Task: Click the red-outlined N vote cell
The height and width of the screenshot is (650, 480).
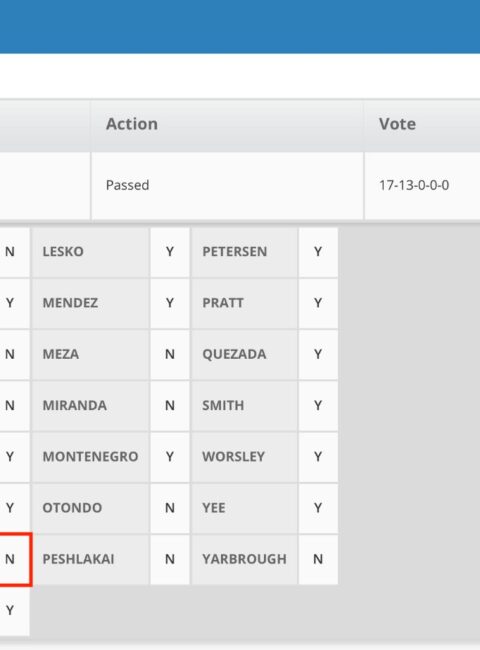Action: pyautogui.click(x=15, y=559)
